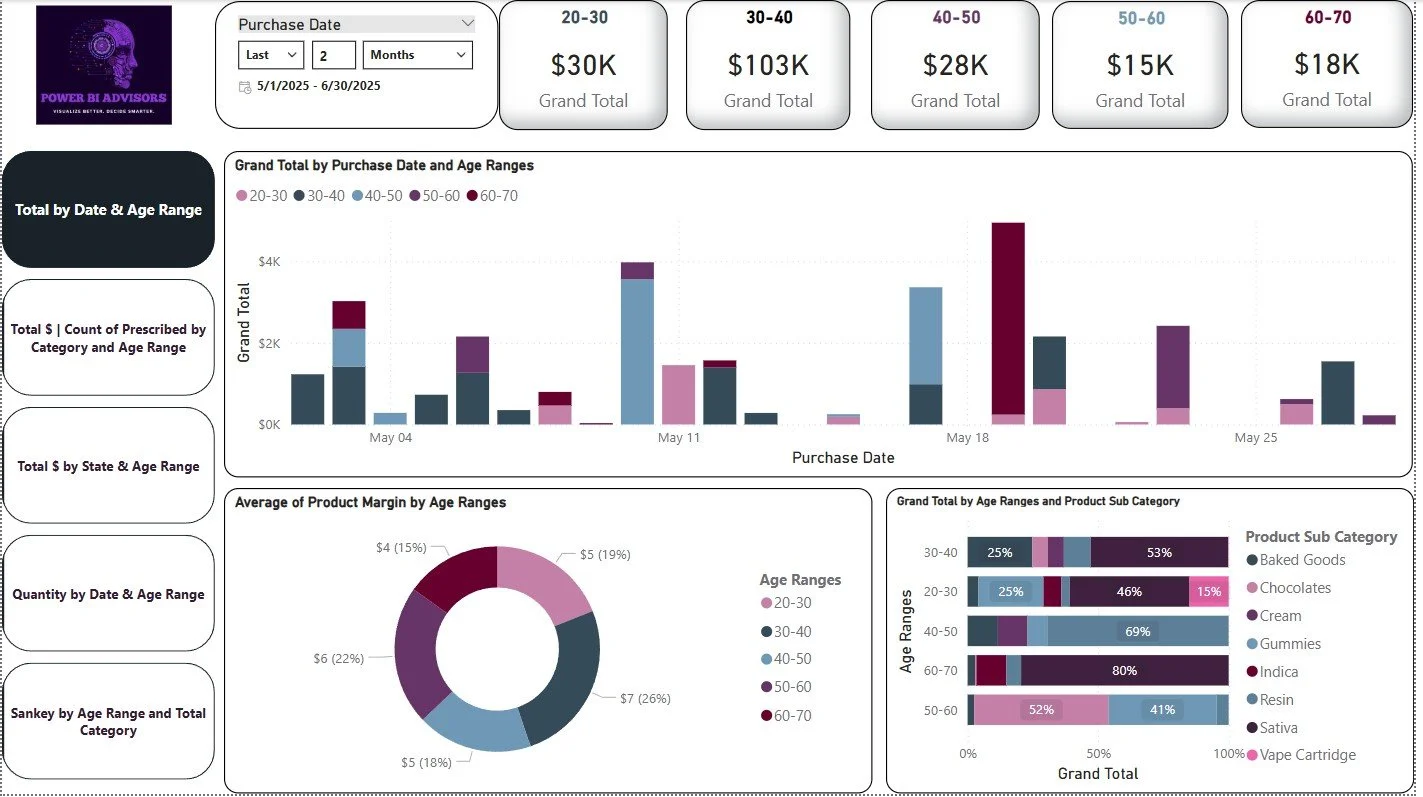Click Cream in Product Sub Category legend
Image resolution: width=1423 pixels, height=797 pixels.
click(1273, 616)
